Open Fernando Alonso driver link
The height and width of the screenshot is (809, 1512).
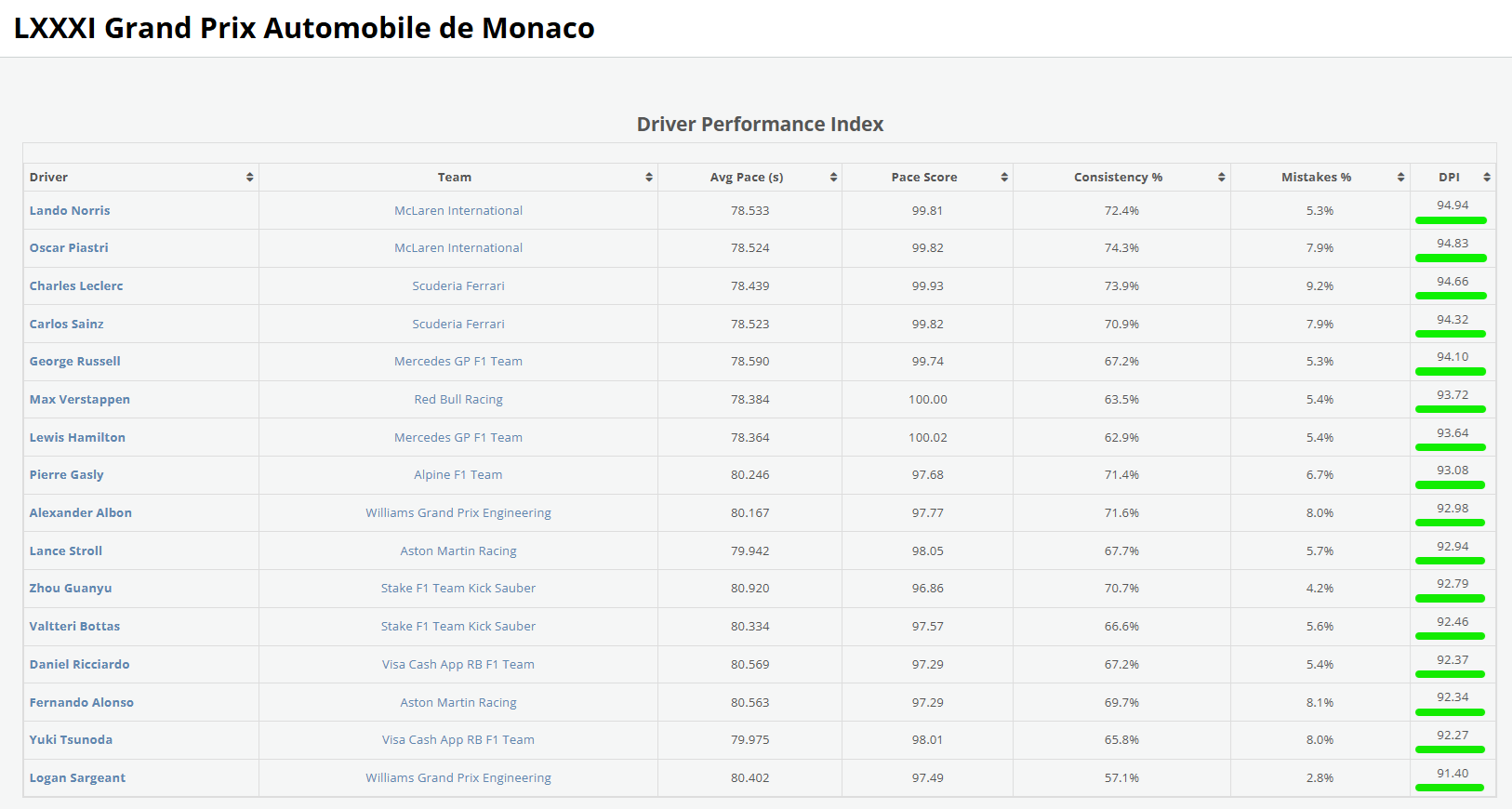pos(82,703)
